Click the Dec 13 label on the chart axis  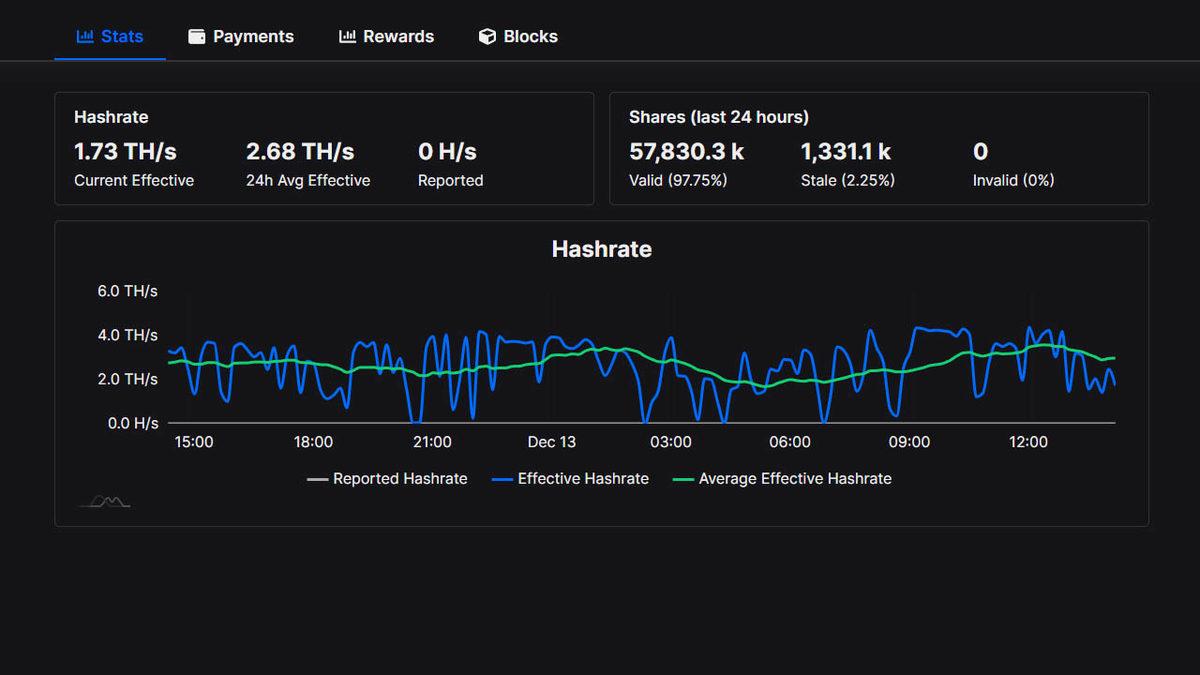coord(551,441)
